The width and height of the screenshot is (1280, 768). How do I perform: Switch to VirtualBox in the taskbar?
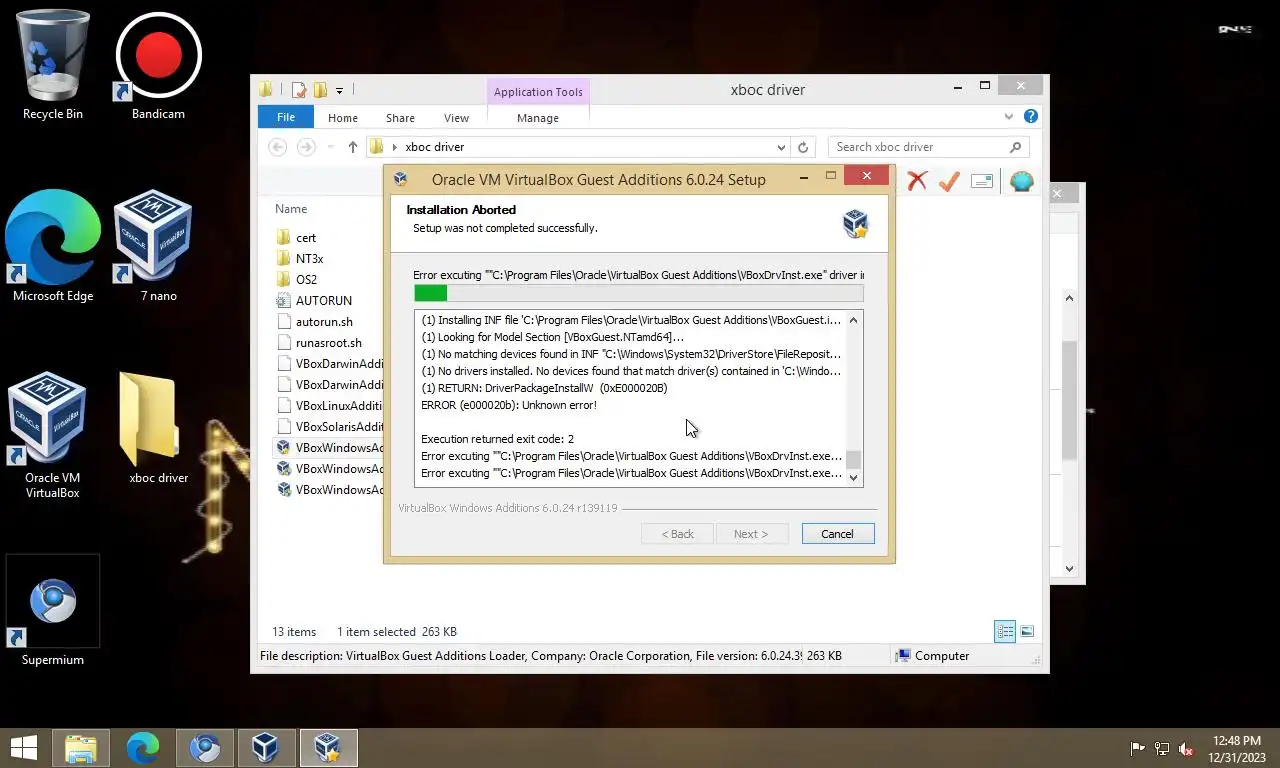(x=266, y=747)
